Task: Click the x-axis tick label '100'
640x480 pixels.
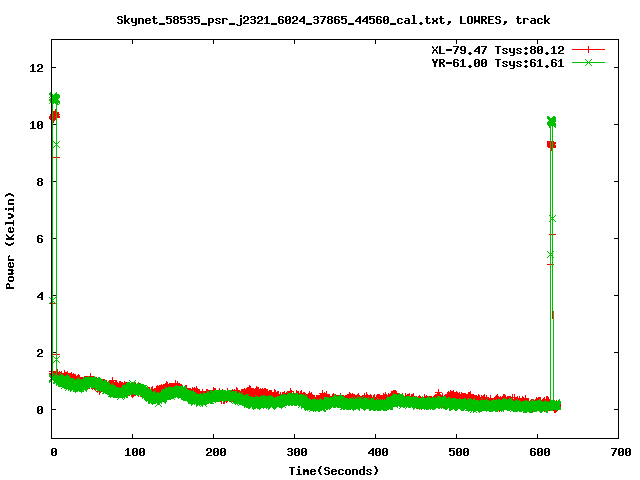Action: pos(134,452)
